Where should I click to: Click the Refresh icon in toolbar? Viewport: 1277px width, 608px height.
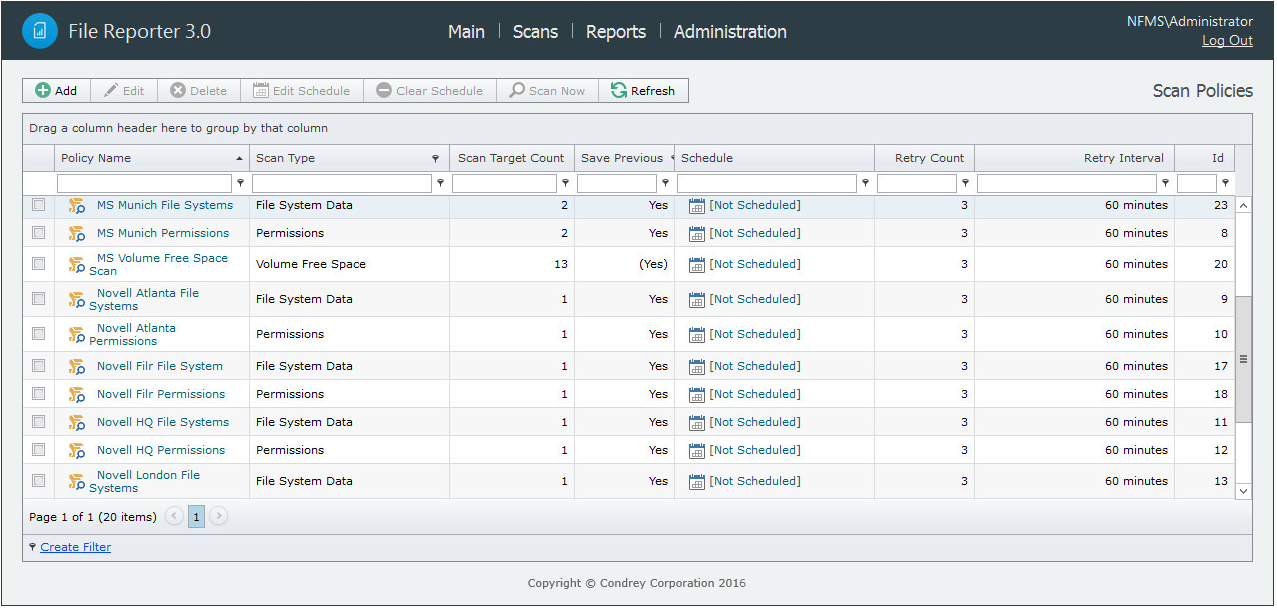[x=619, y=91]
